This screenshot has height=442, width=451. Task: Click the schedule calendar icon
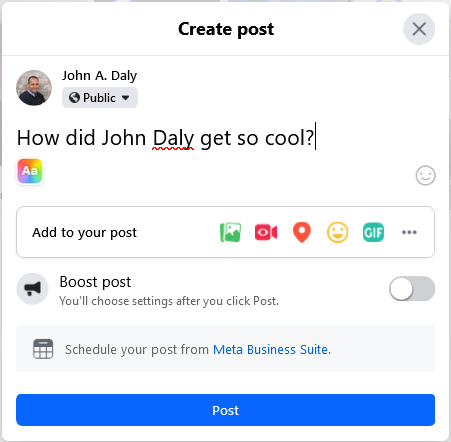(43, 349)
